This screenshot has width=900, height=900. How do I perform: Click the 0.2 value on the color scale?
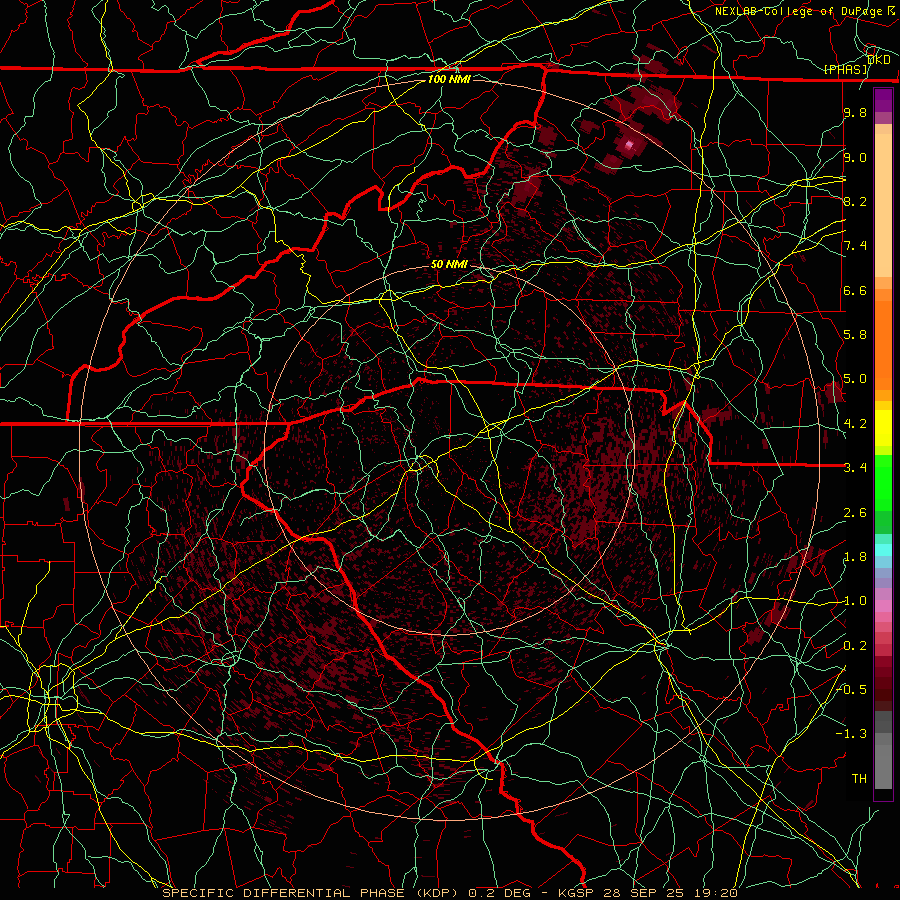[x=855, y=646]
